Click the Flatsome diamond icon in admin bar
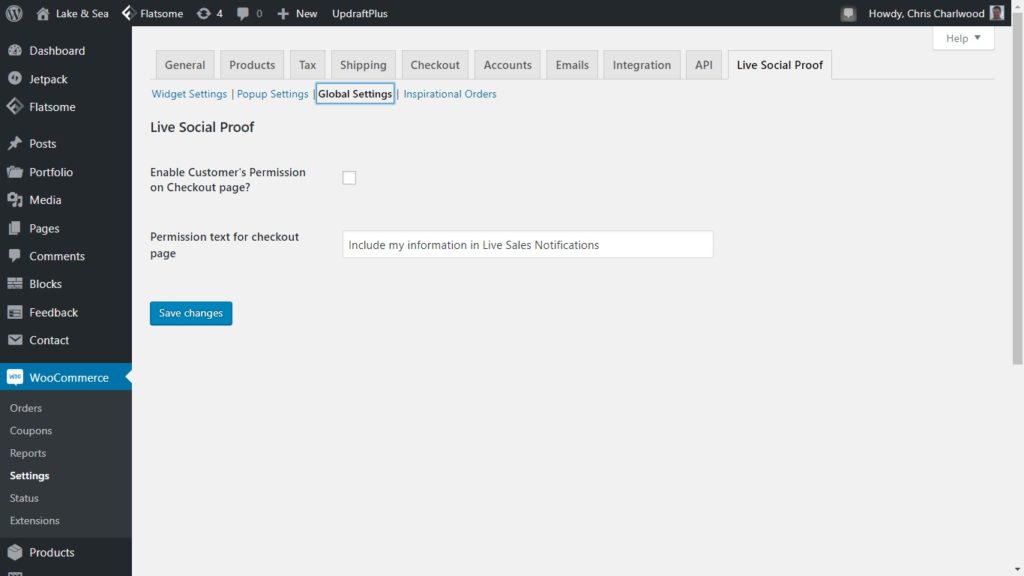 129,13
